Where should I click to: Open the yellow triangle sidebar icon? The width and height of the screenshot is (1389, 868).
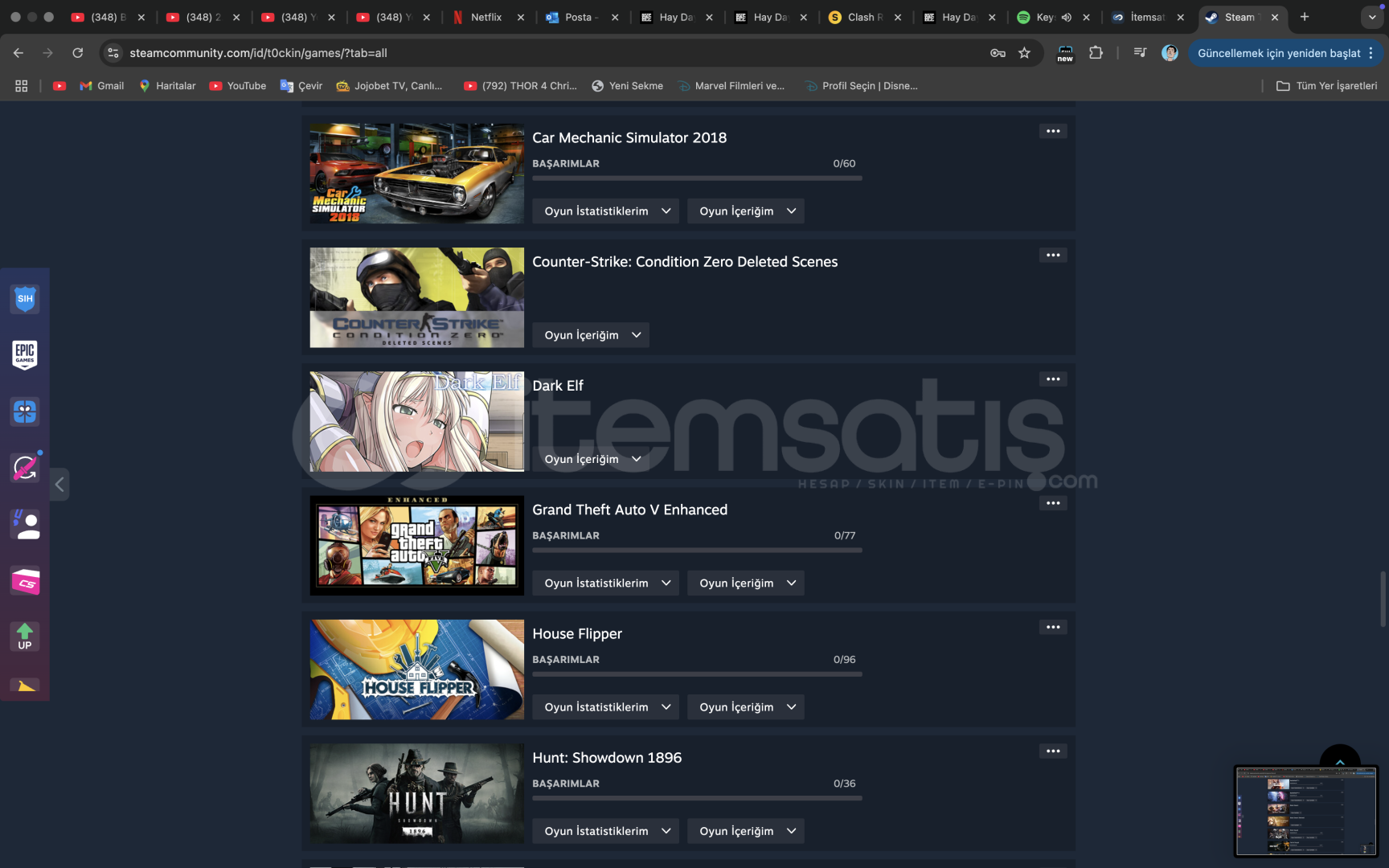pyautogui.click(x=25, y=686)
